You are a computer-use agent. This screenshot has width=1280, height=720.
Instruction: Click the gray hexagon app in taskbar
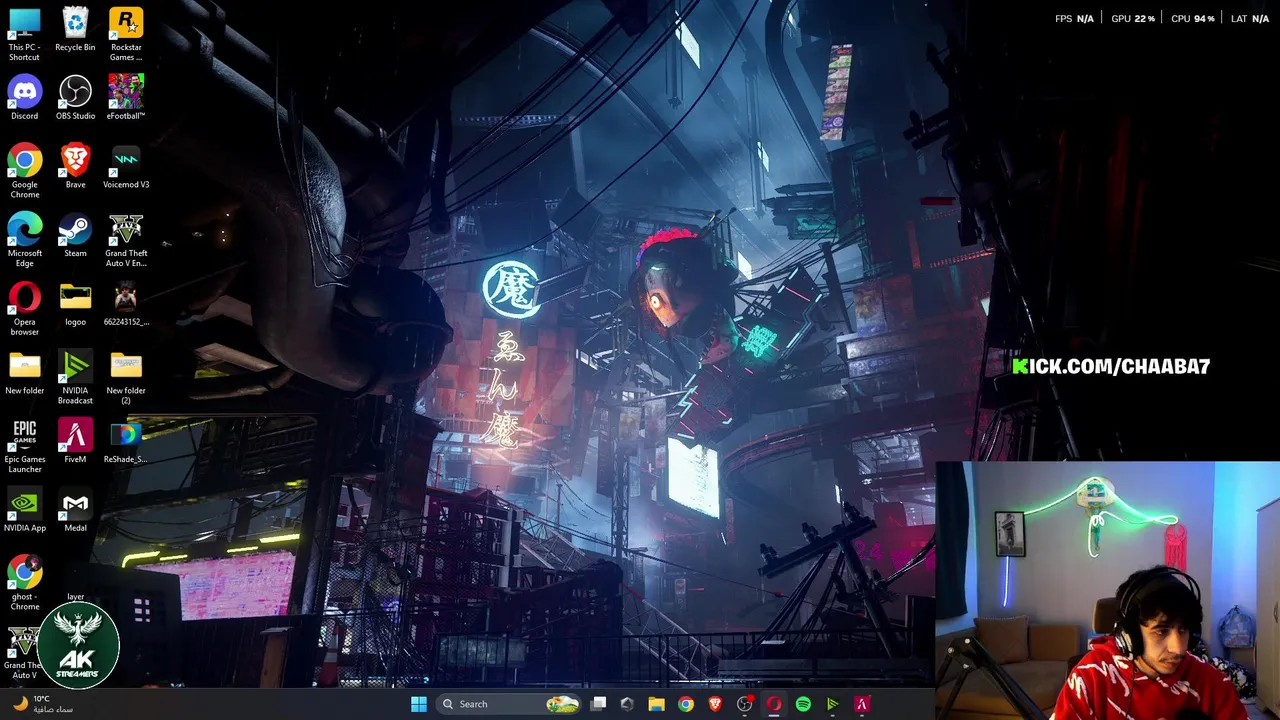click(x=627, y=704)
